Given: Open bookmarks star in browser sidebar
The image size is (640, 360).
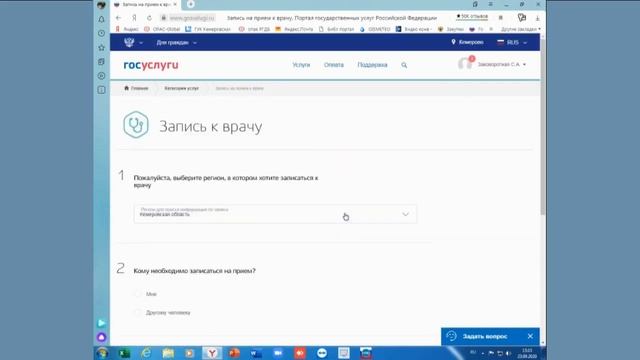Looking at the screenshot, I should click(x=102, y=48).
